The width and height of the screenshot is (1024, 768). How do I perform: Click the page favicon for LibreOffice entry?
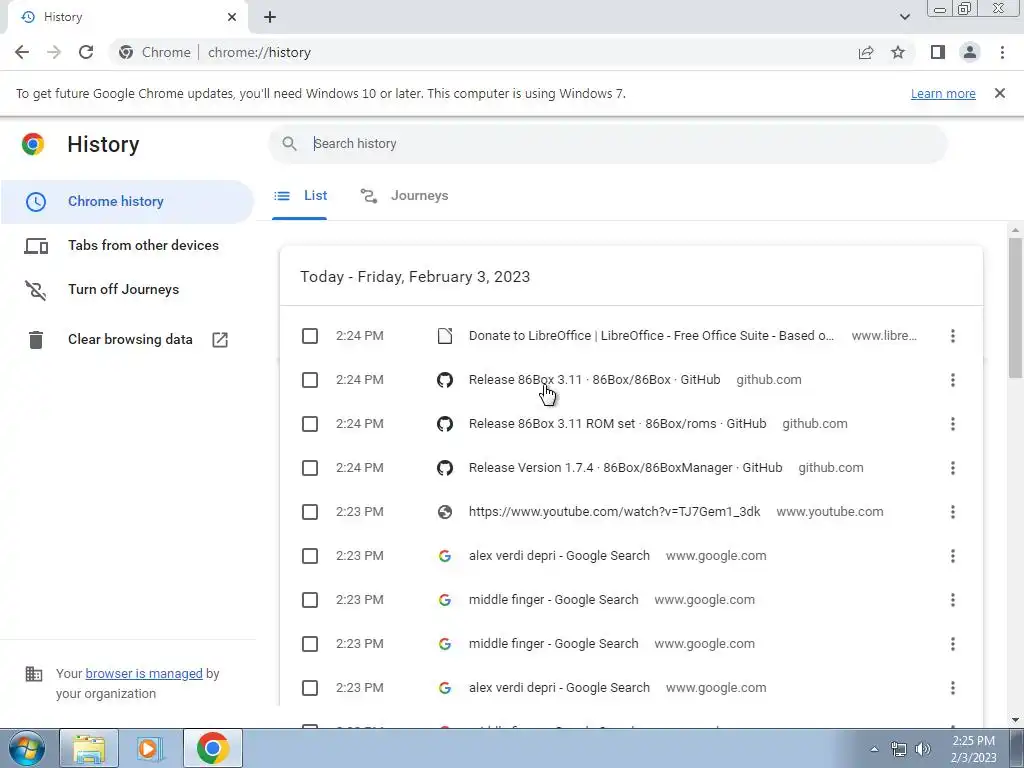coord(445,336)
